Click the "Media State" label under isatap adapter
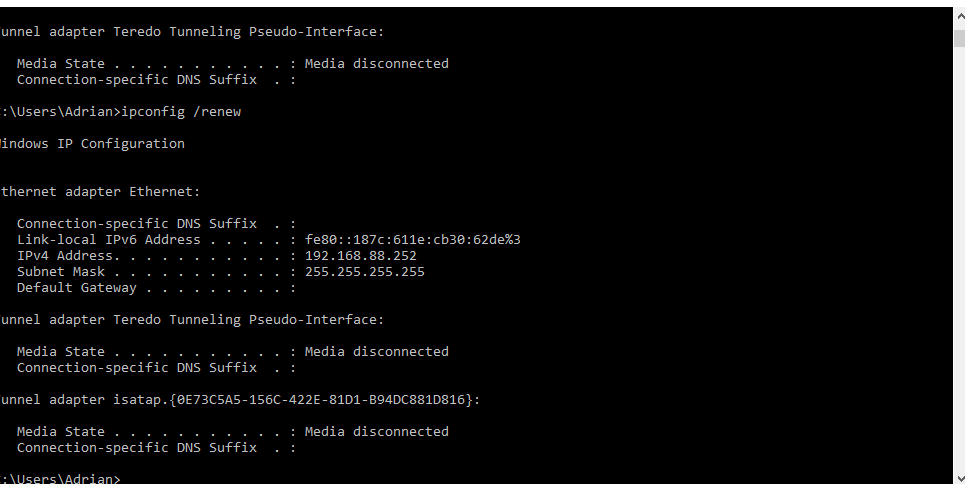 (60, 432)
